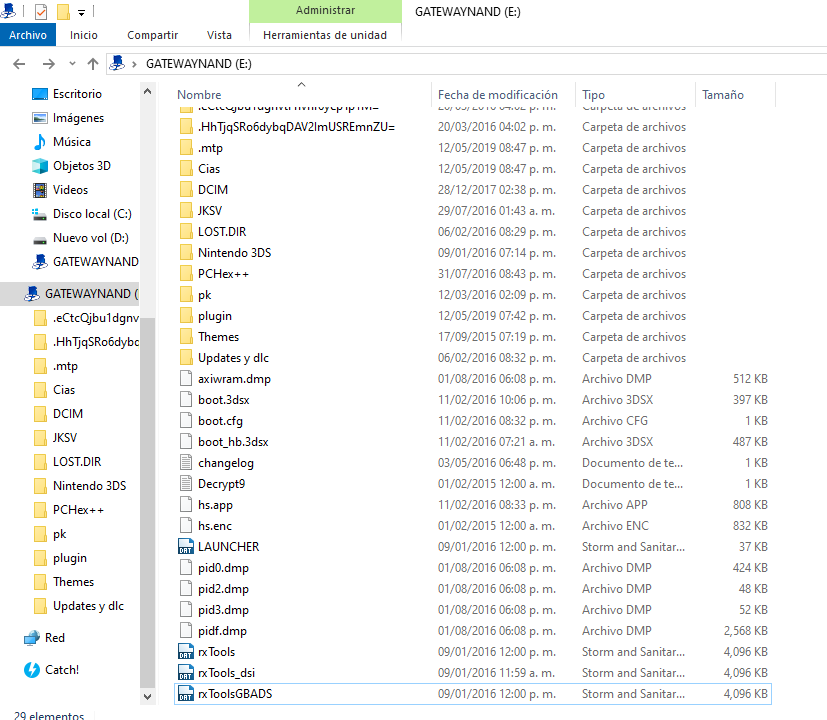Go forward with the forward arrow
Screen dimensions: 827x720
point(49,64)
